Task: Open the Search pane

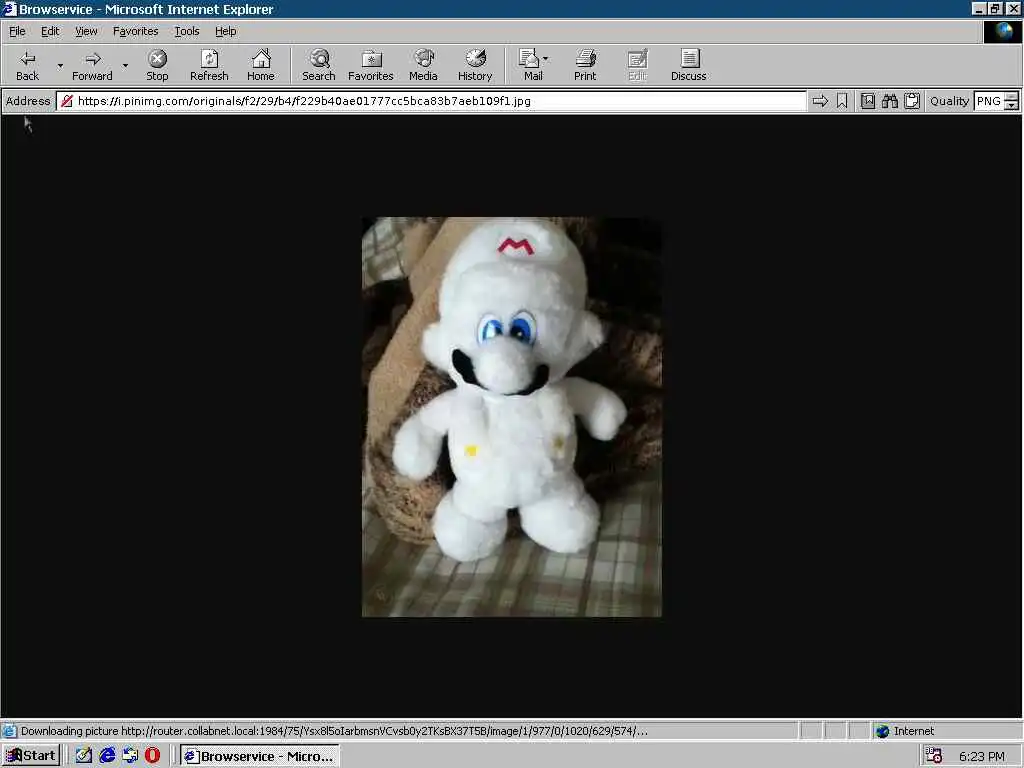Action: click(319, 65)
